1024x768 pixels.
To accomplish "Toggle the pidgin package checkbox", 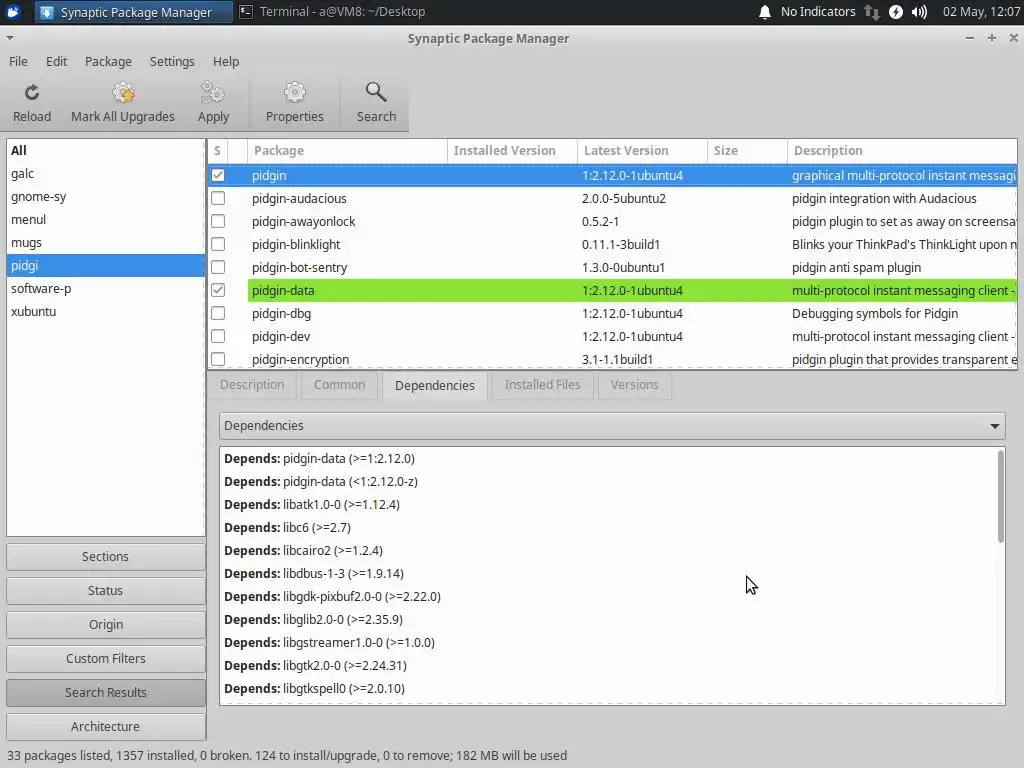I will pos(218,175).
